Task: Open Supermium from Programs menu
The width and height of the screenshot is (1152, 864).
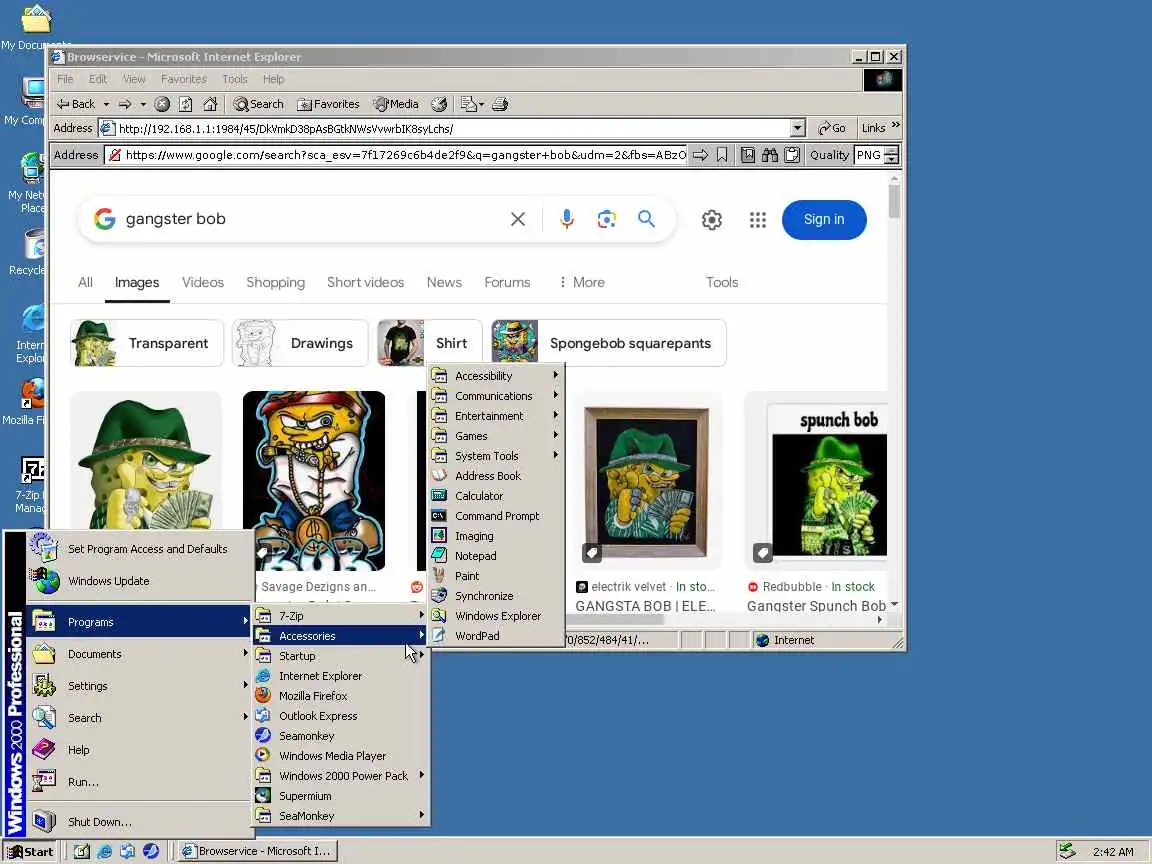Action: [x=342, y=796]
